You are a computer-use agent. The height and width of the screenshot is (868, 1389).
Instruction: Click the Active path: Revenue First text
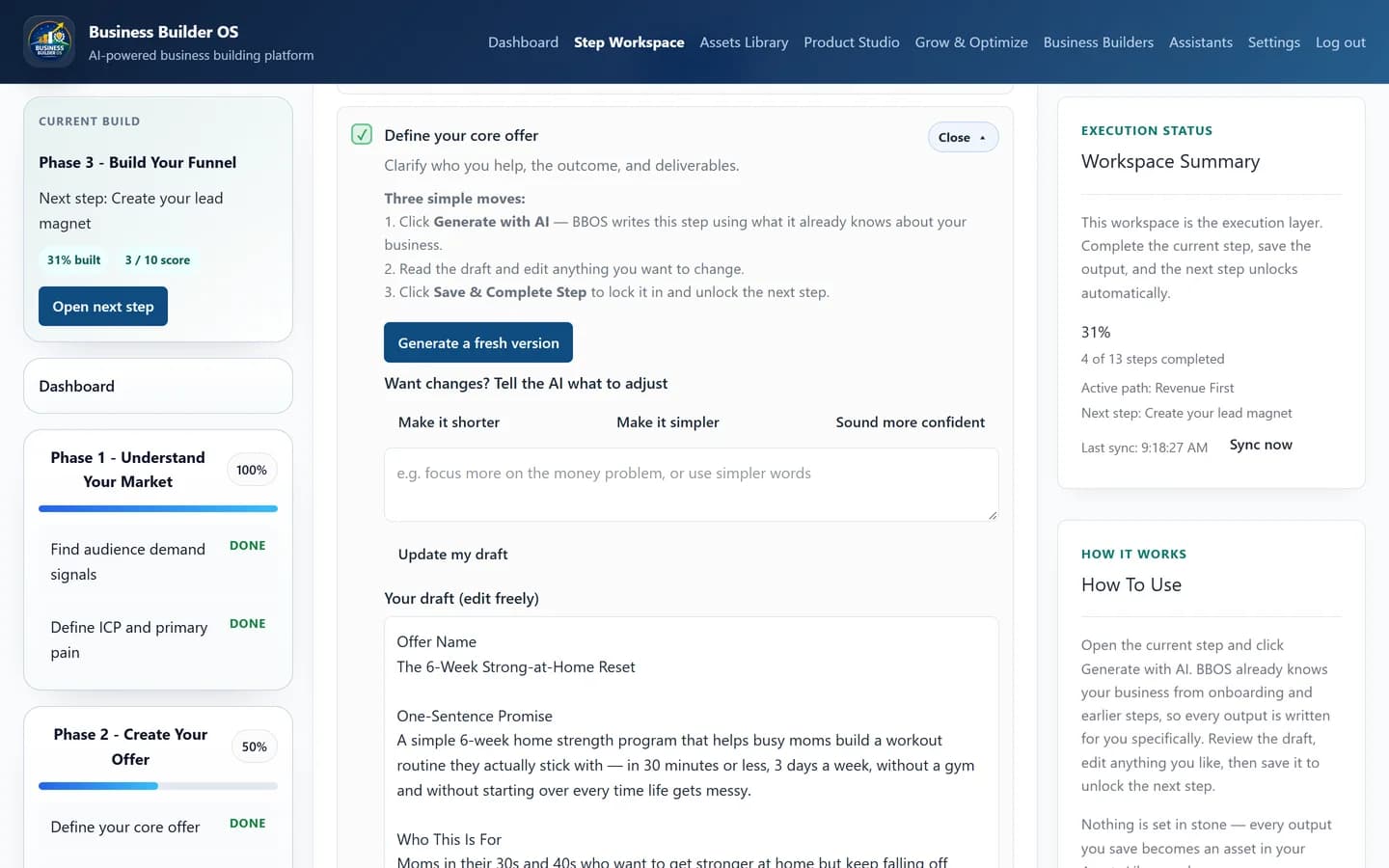[x=1157, y=388]
